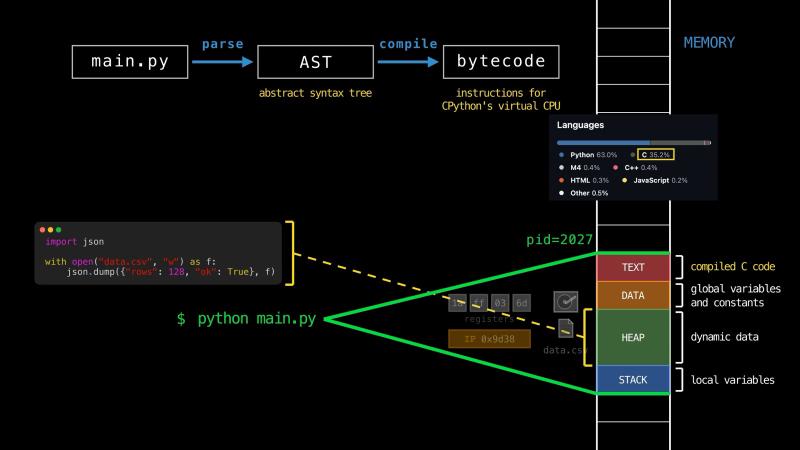Image resolution: width=800 pixels, height=450 pixels.
Task: Click the yellow dot in code window
Action: (51, 230)
